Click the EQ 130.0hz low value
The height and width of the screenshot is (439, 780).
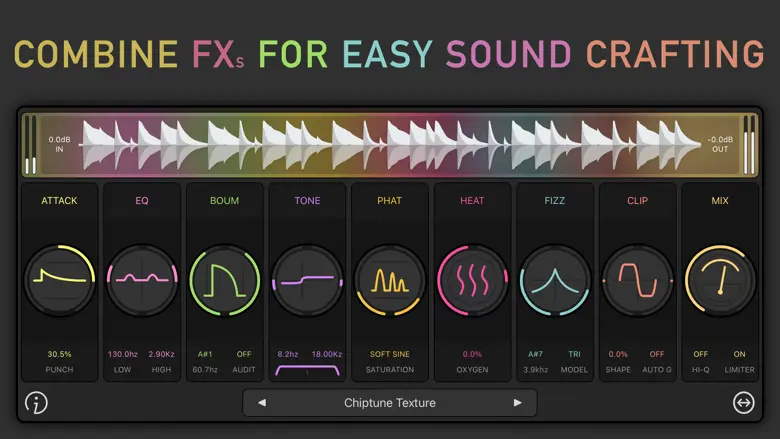tap(122, 354)
